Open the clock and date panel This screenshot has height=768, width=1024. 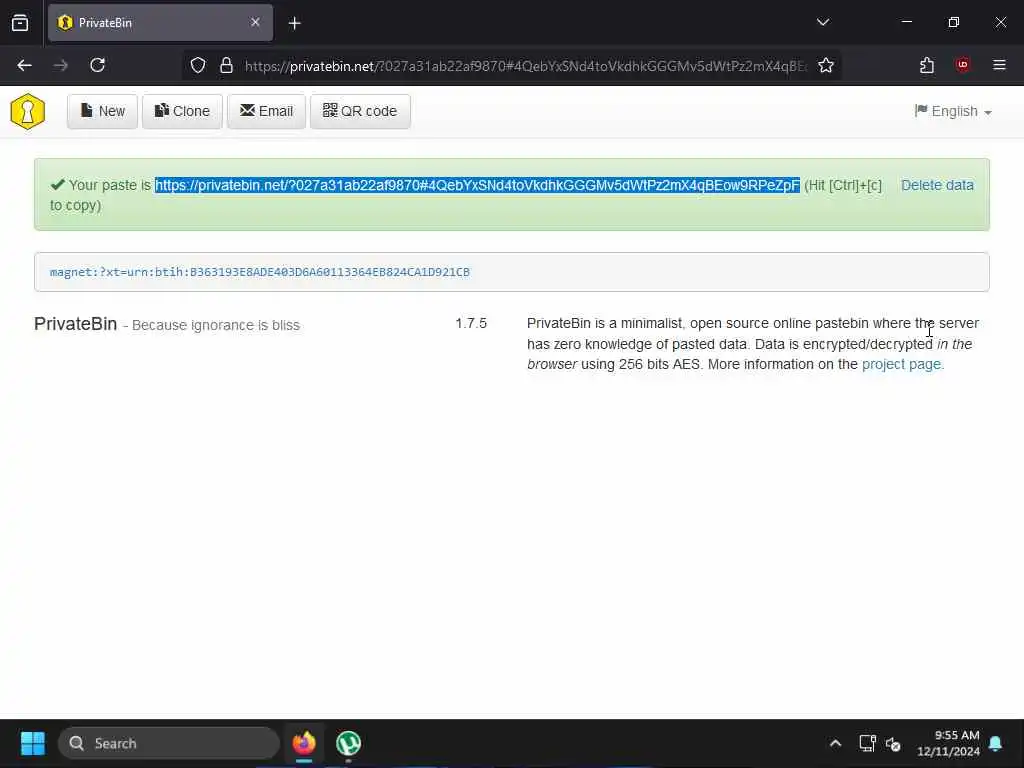click(x=948, y=743)
